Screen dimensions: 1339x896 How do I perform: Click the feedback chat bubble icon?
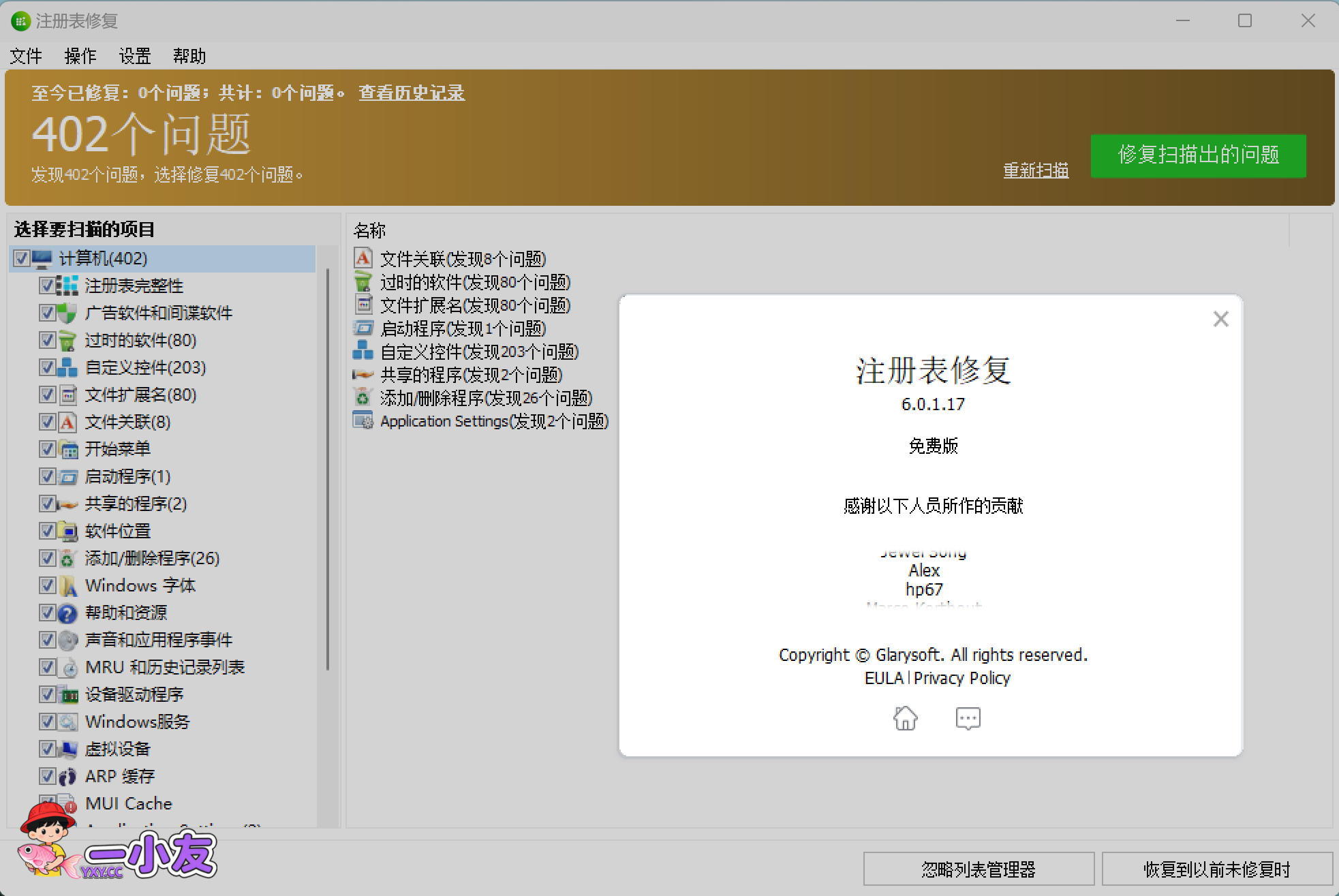968,718
